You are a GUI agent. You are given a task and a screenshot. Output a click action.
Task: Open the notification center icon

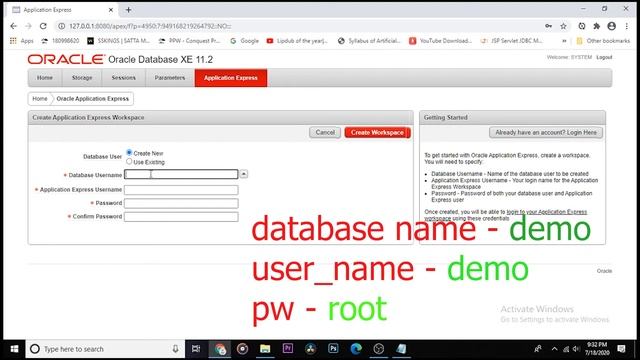pyautogui.click(x=621, y=349)
